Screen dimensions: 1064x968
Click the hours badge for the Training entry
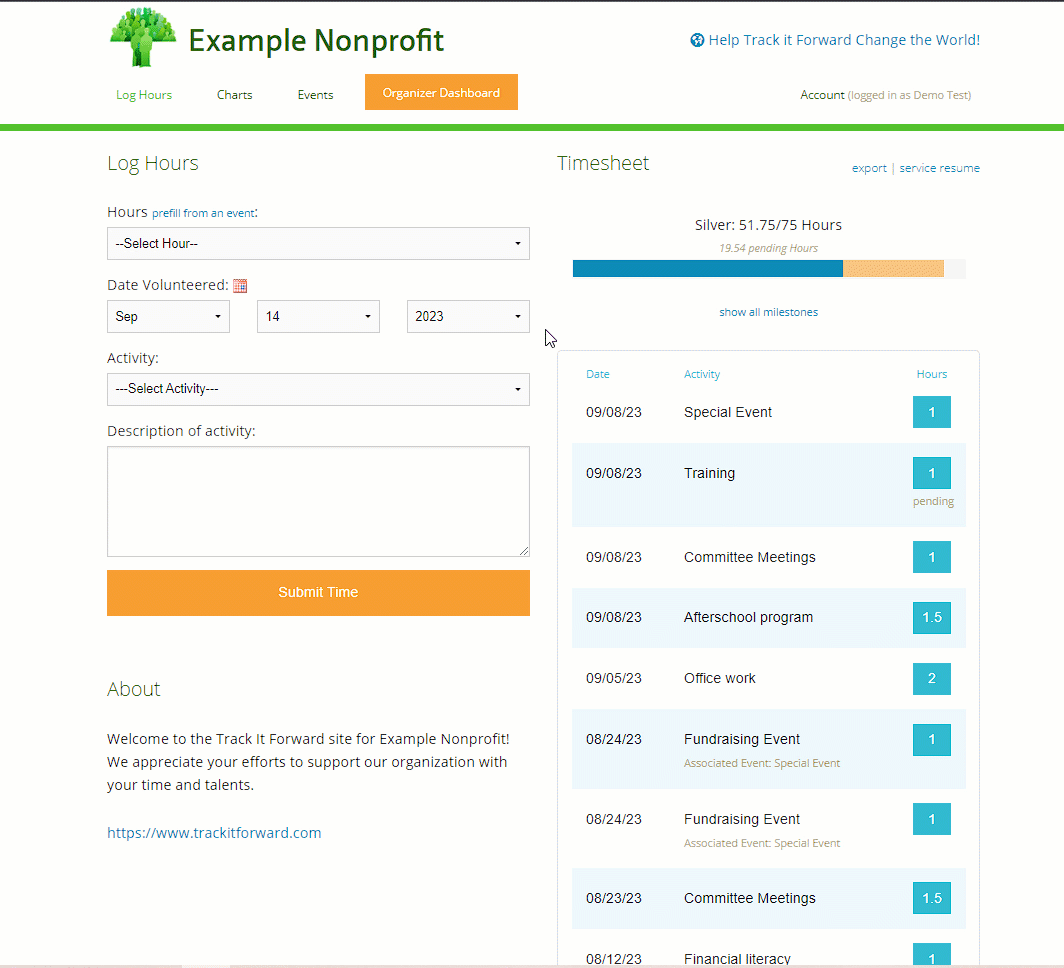click(x=932, y=473)
